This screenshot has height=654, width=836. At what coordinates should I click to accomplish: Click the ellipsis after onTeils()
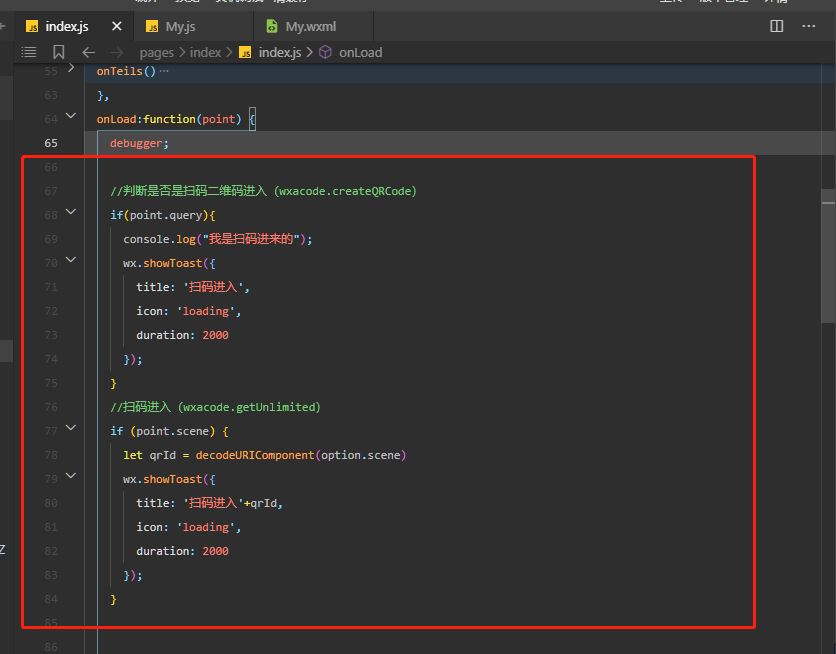coord(164,71)
